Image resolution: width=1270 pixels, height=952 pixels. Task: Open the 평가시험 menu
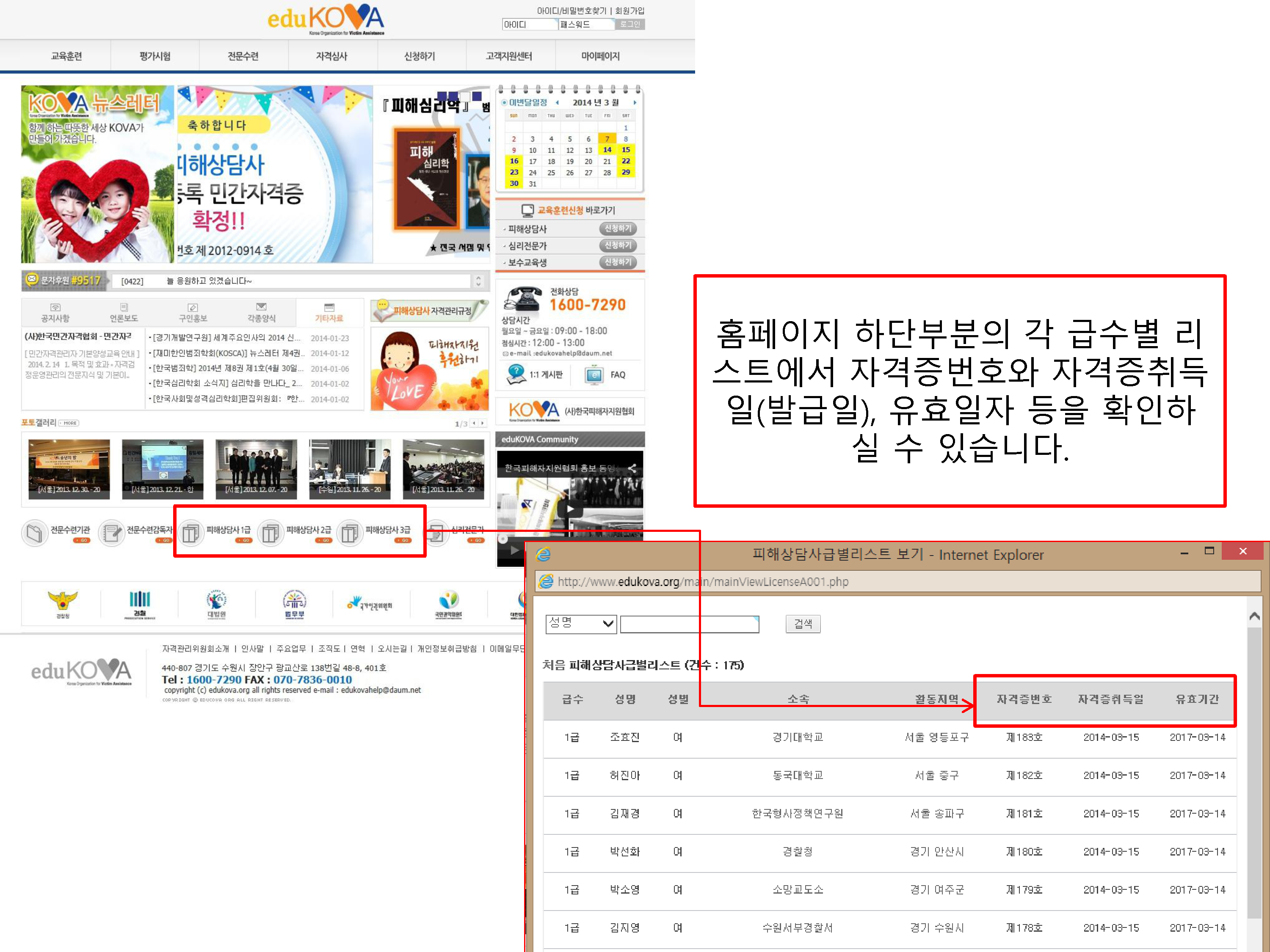click(x=155, y=56)
